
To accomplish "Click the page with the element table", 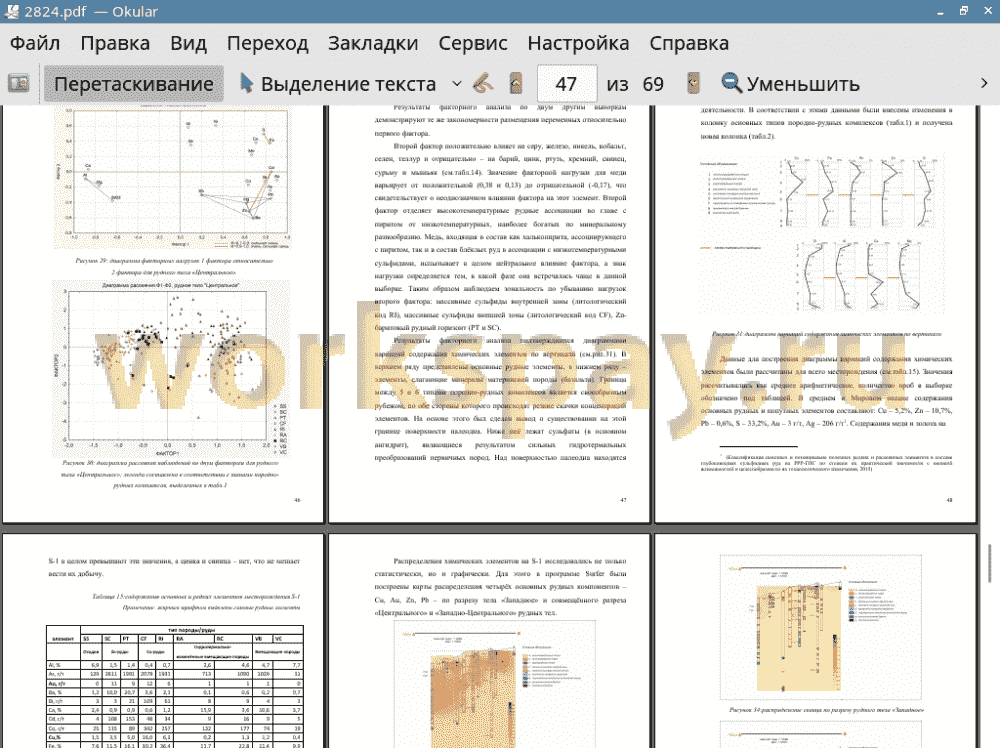I will tap(163, 642).
